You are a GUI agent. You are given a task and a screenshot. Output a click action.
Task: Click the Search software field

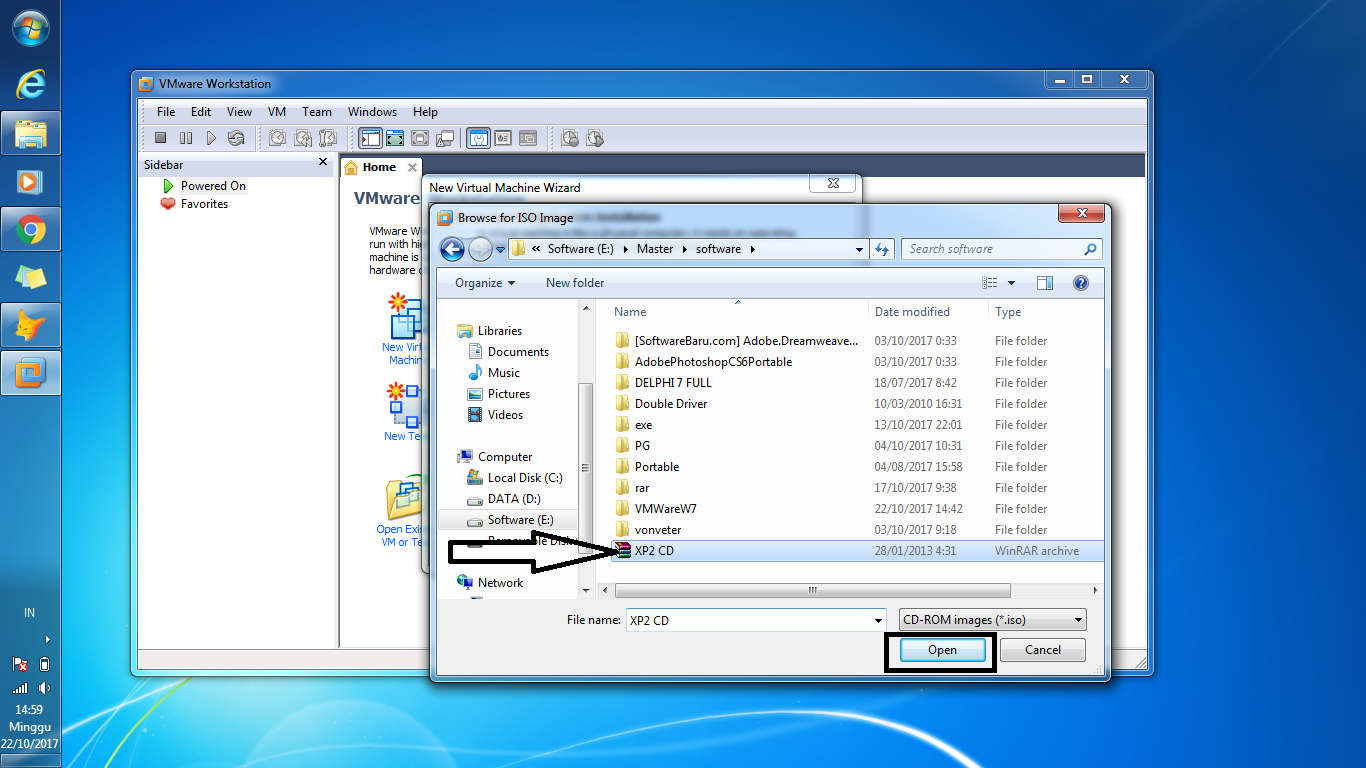pos(1001,249)
